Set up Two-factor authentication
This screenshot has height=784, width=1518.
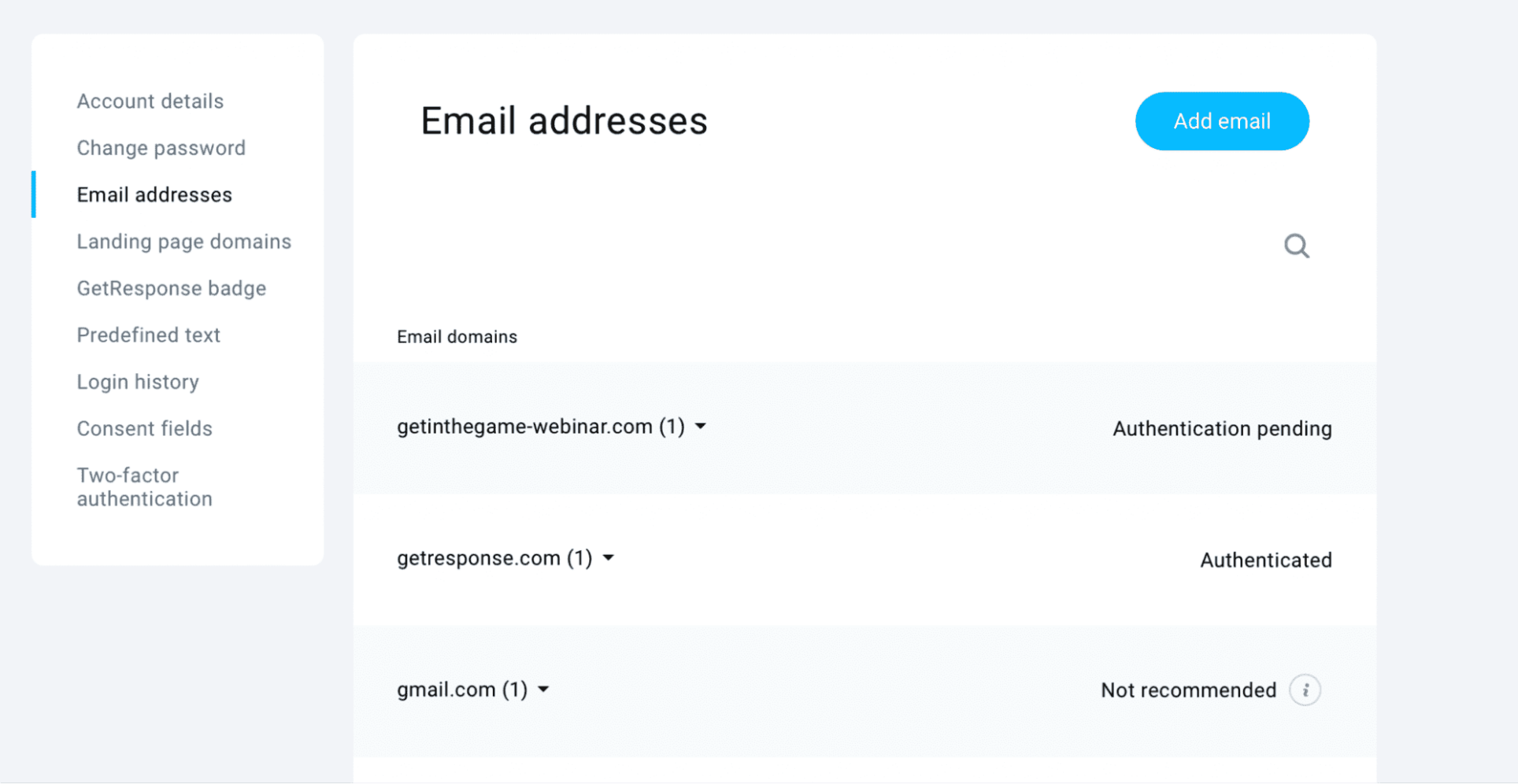coord(144,486)
